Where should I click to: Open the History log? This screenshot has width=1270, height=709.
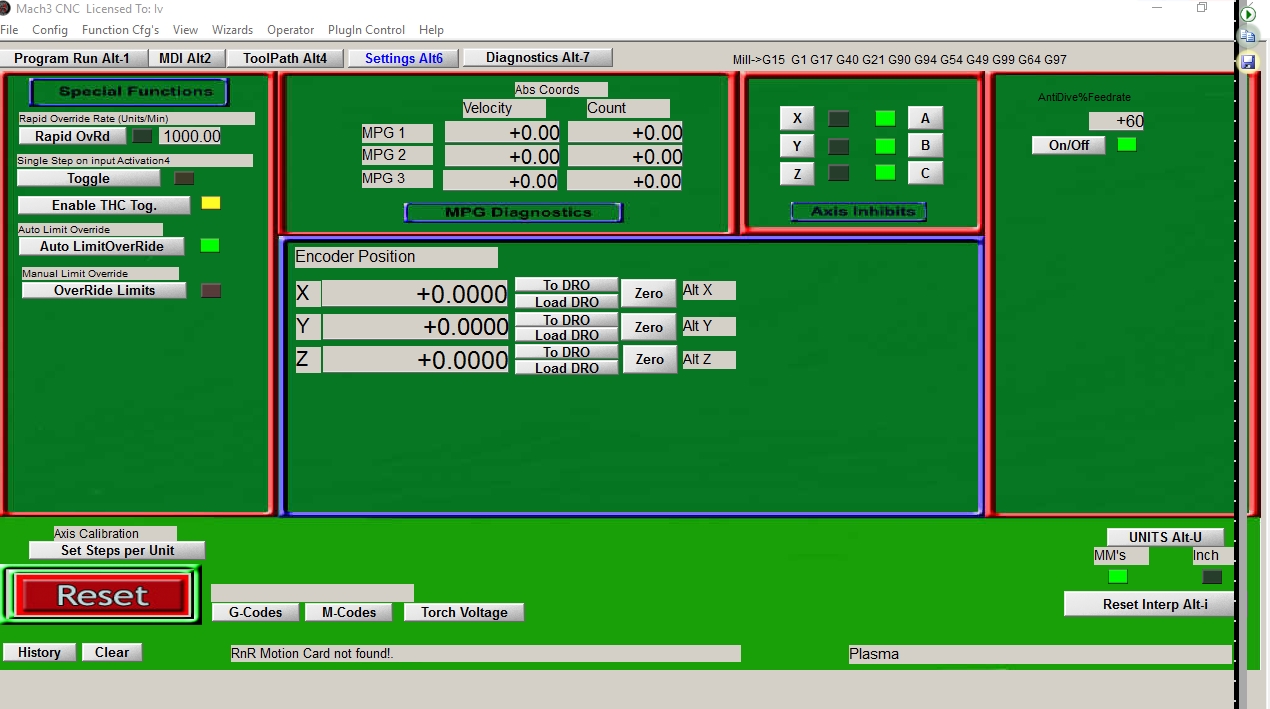pos(39,652)
